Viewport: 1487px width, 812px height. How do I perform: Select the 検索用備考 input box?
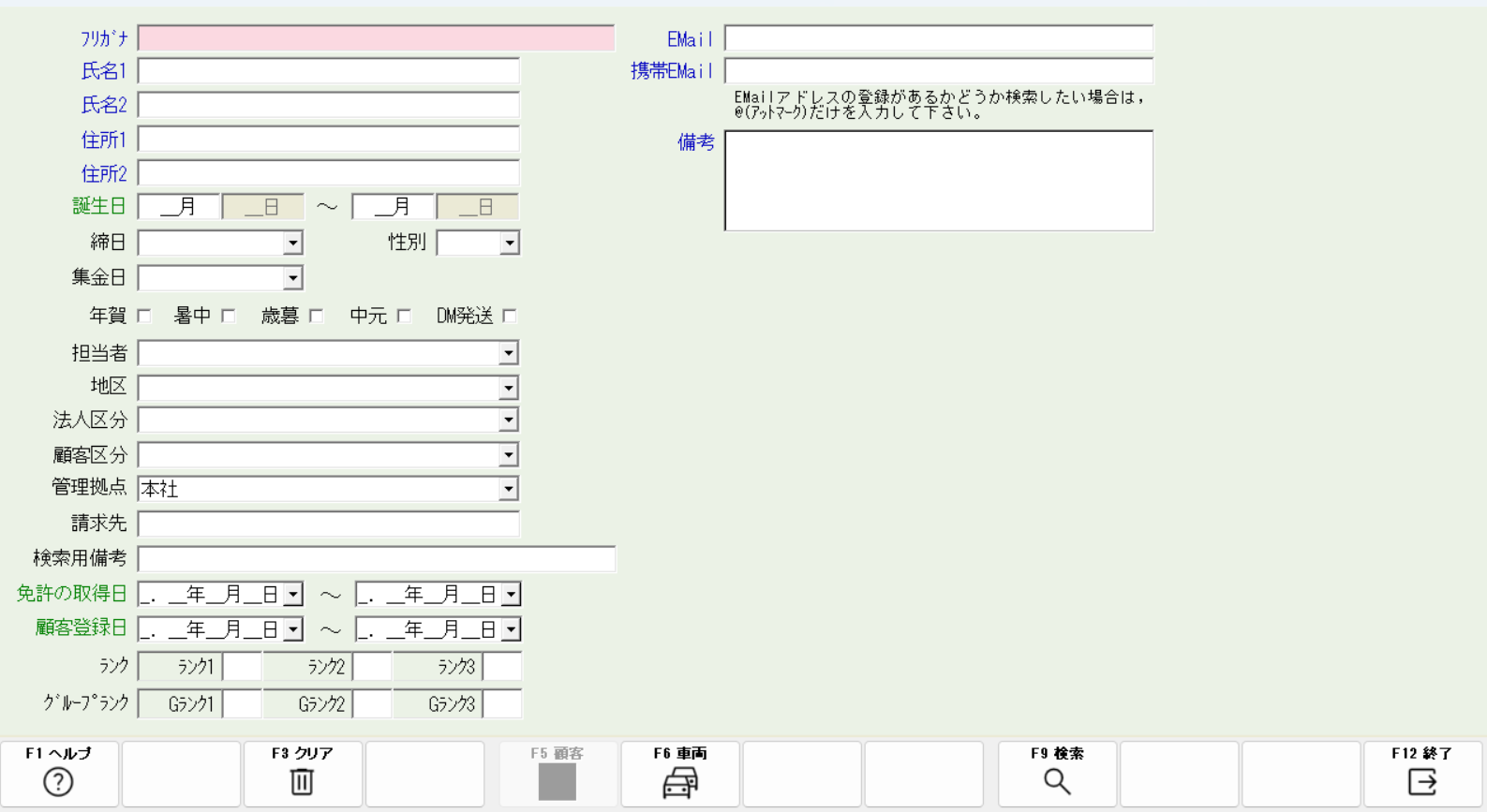click(x=376, y=559)
